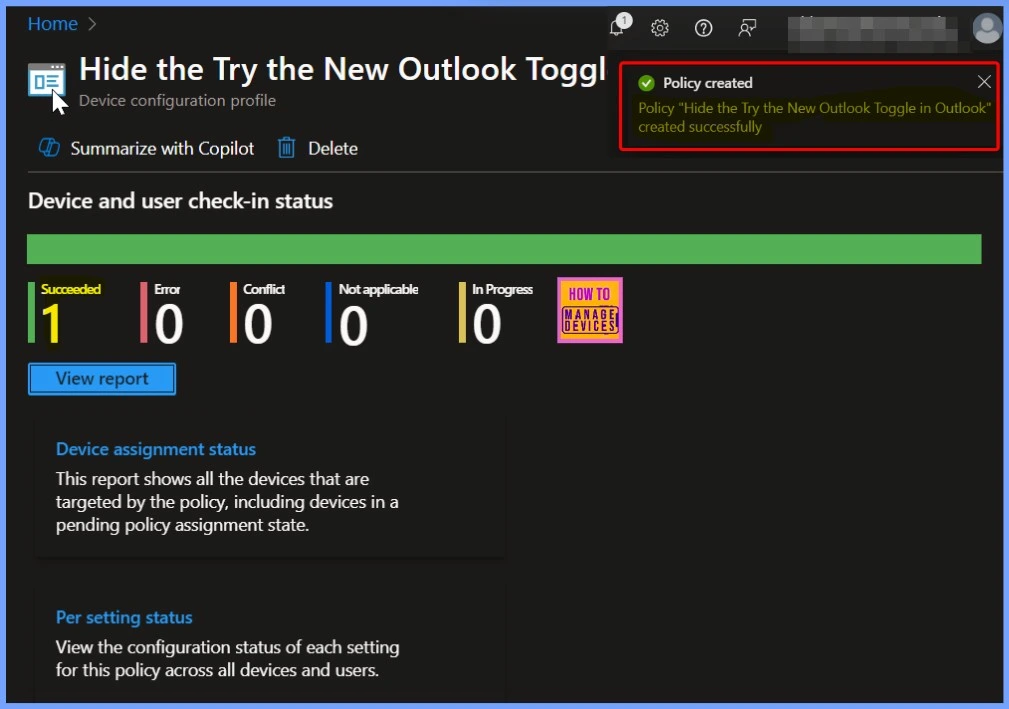The image size is (1009, 709).
Task: Click the Succeeded count of 1
Action: point(51,324)
